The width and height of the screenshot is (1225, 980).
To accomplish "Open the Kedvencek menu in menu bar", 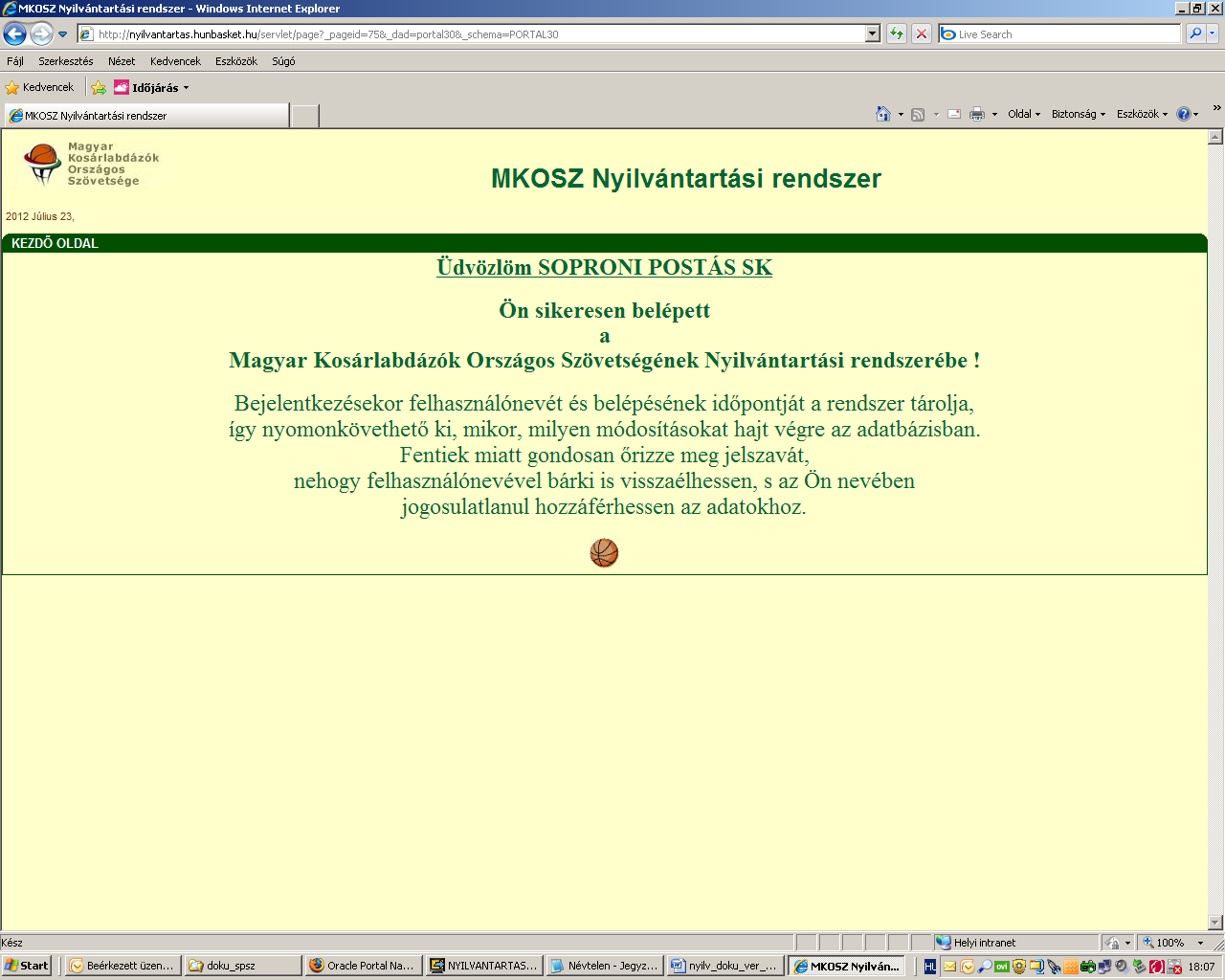I will point(175,61).
